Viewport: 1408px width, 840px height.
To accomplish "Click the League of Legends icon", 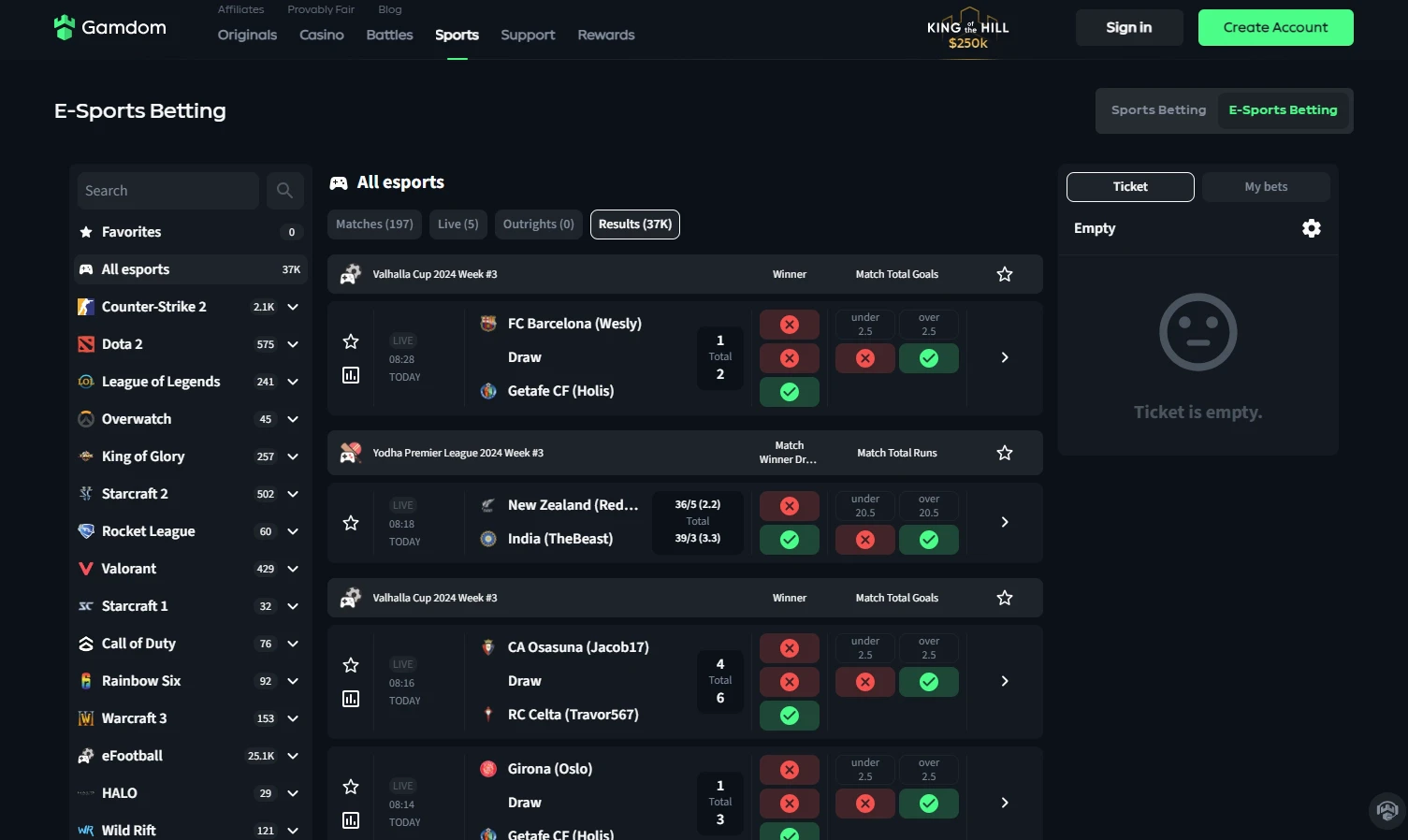I will pyautogui.click(x=86, y=382).
